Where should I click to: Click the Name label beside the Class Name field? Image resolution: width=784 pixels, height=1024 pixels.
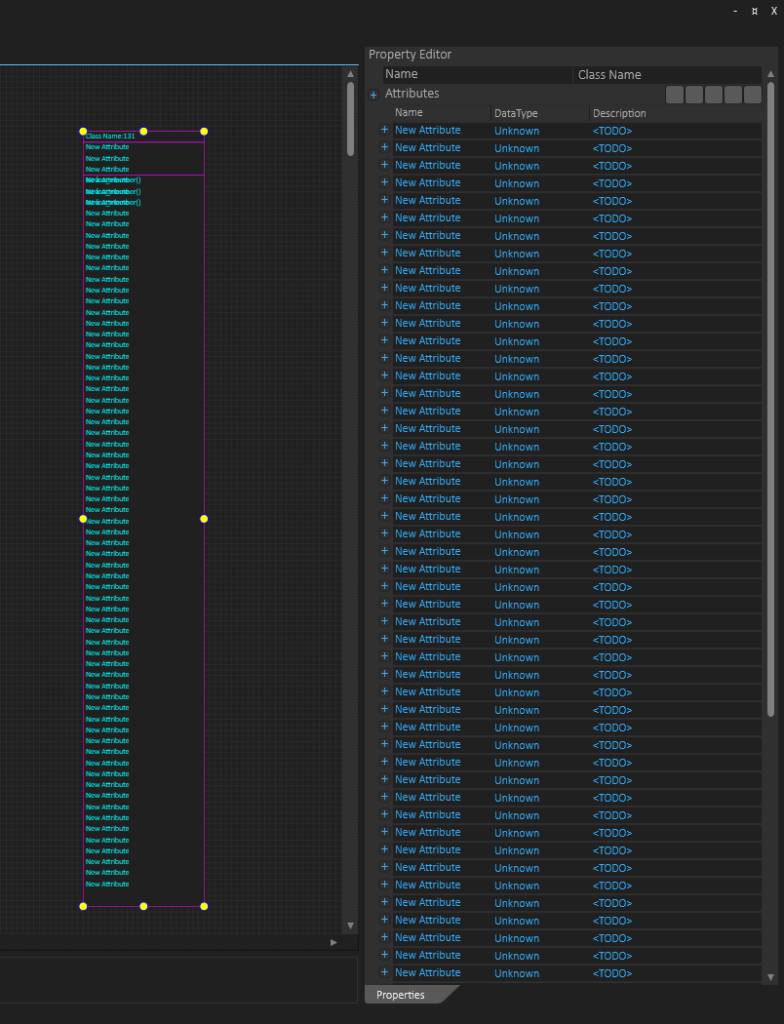pyautogui.click(x=401, y=74)
